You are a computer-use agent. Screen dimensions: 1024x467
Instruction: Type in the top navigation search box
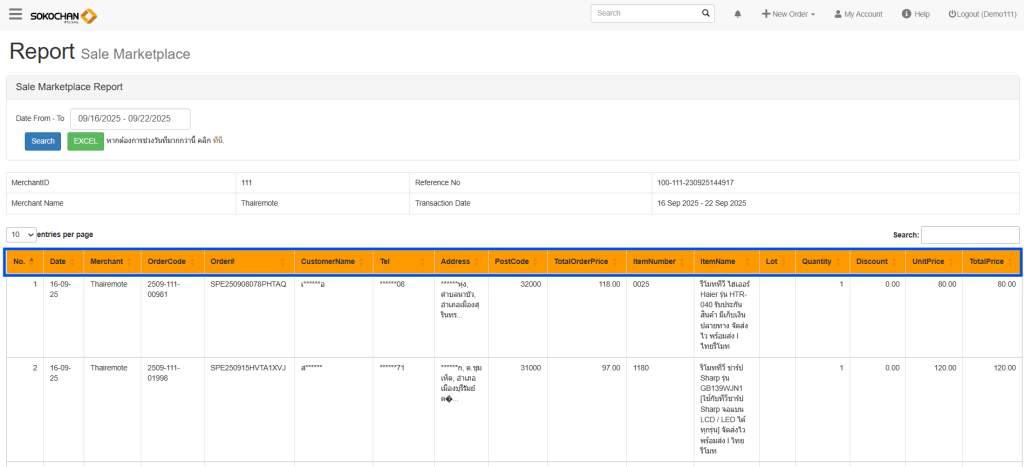644,14
